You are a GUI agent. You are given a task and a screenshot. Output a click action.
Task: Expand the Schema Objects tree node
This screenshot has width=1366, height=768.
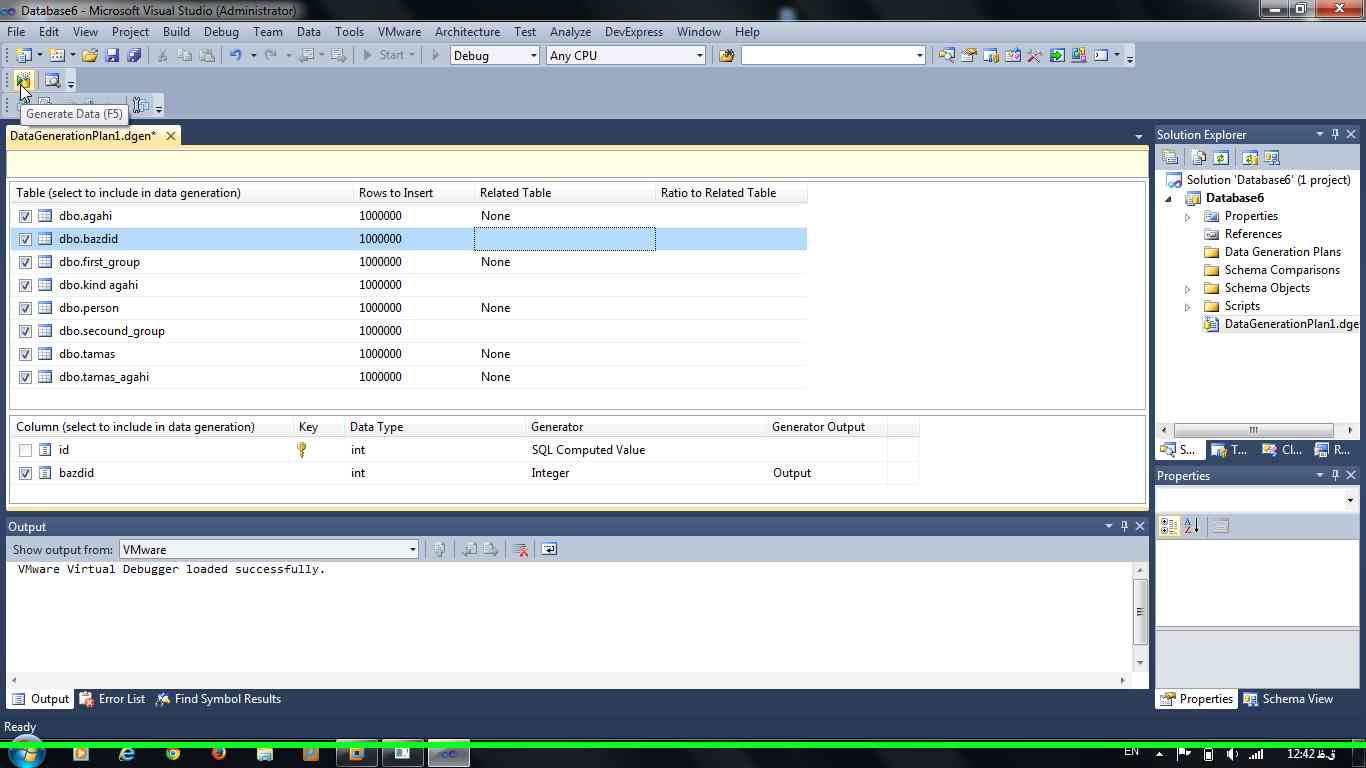pos(1188,288)
